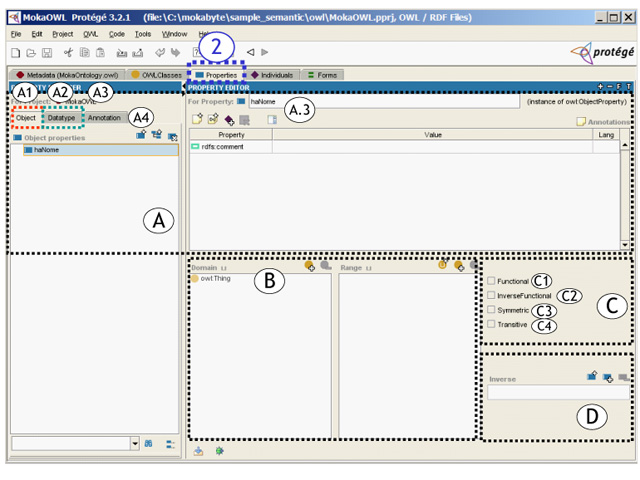Open the Tools menu

143,34
